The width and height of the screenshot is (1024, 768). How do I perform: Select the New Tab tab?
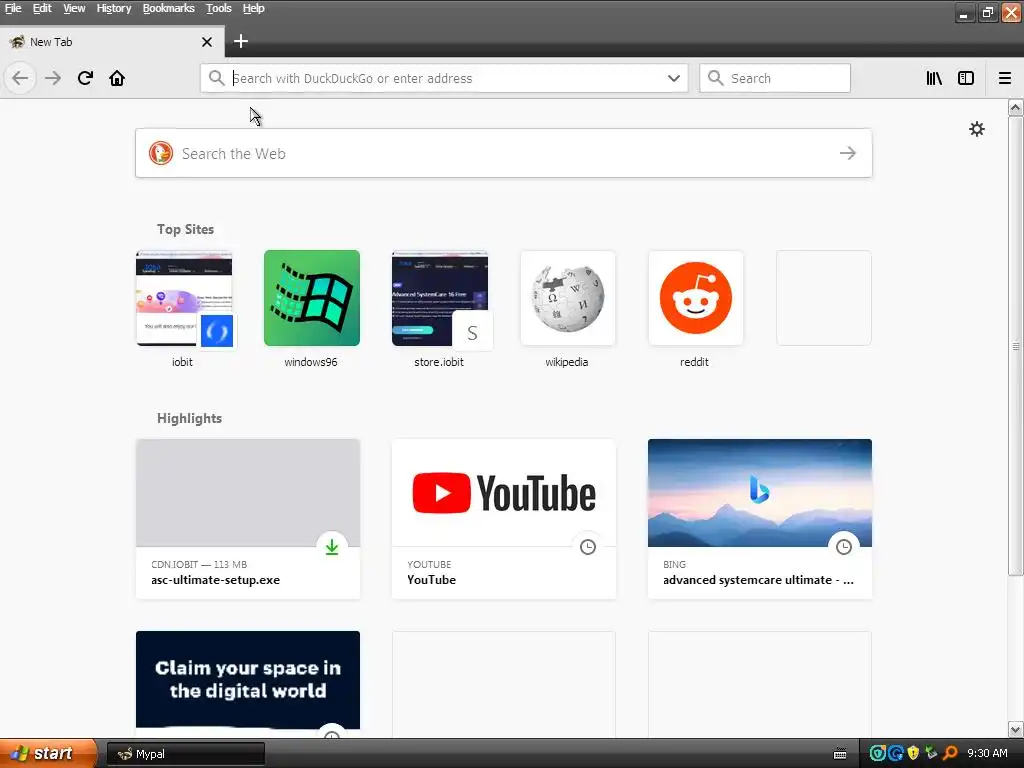(112, 42)
